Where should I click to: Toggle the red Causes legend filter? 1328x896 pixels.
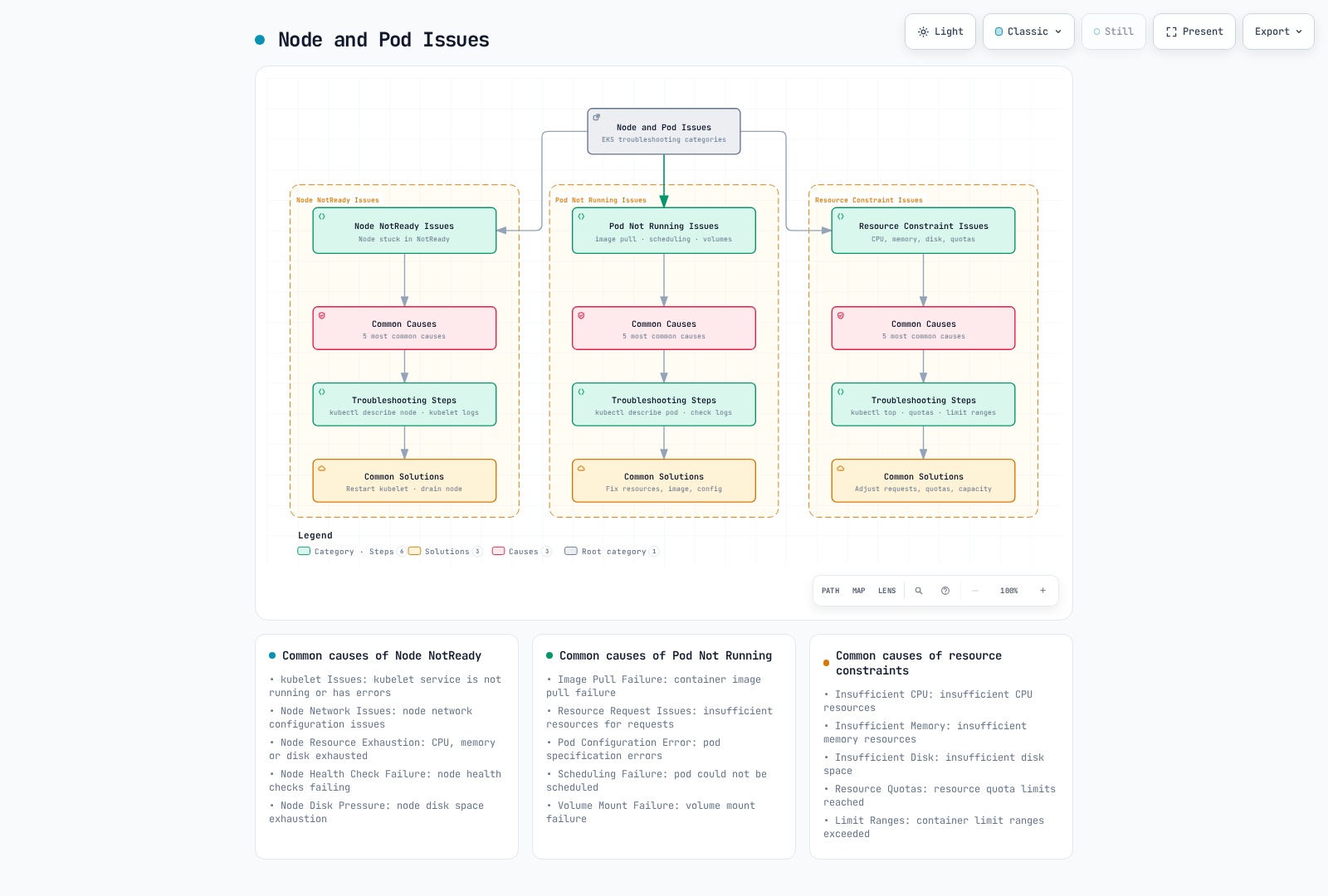click(x=521, y=552)
